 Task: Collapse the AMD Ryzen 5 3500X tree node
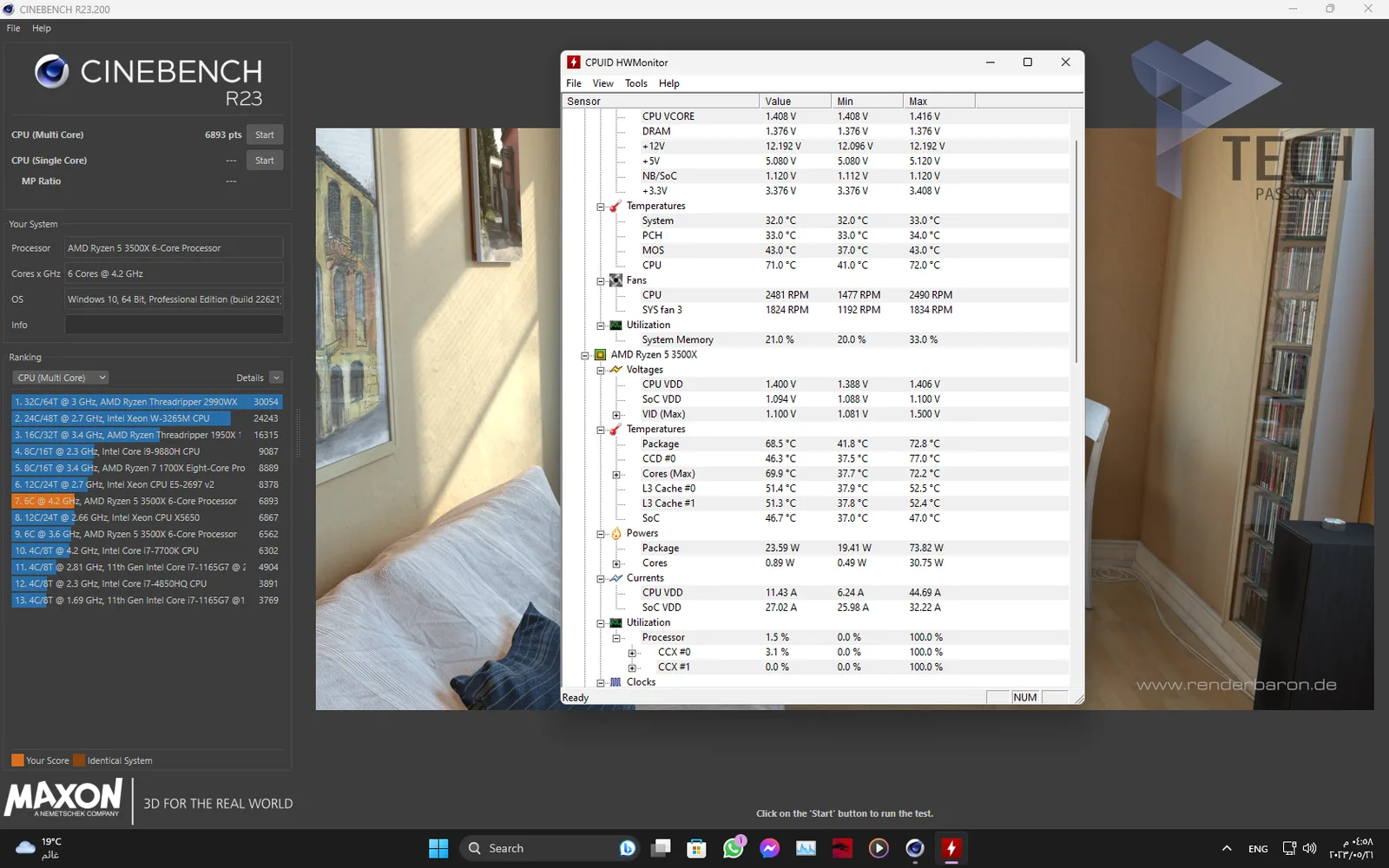pyautogui.click(x=585, y=356)
